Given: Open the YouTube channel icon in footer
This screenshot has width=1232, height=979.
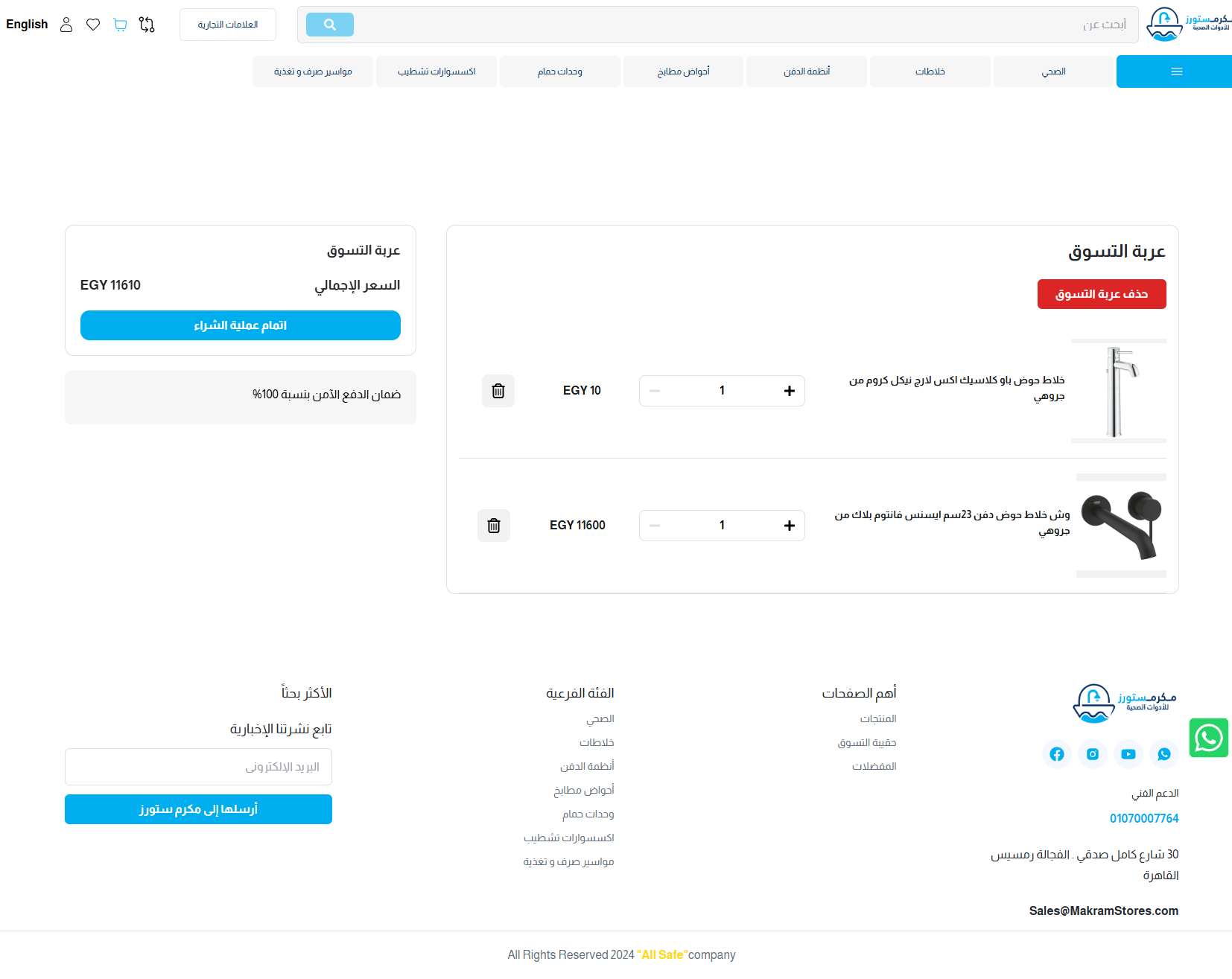Looking at the screenshot, I should click(x=1128, y=754).
